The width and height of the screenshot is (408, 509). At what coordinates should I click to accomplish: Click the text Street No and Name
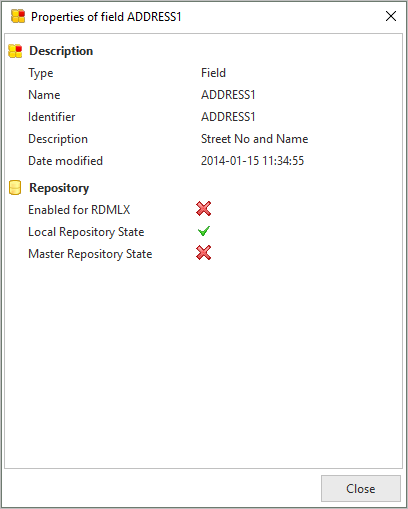[x=255, y=139]
